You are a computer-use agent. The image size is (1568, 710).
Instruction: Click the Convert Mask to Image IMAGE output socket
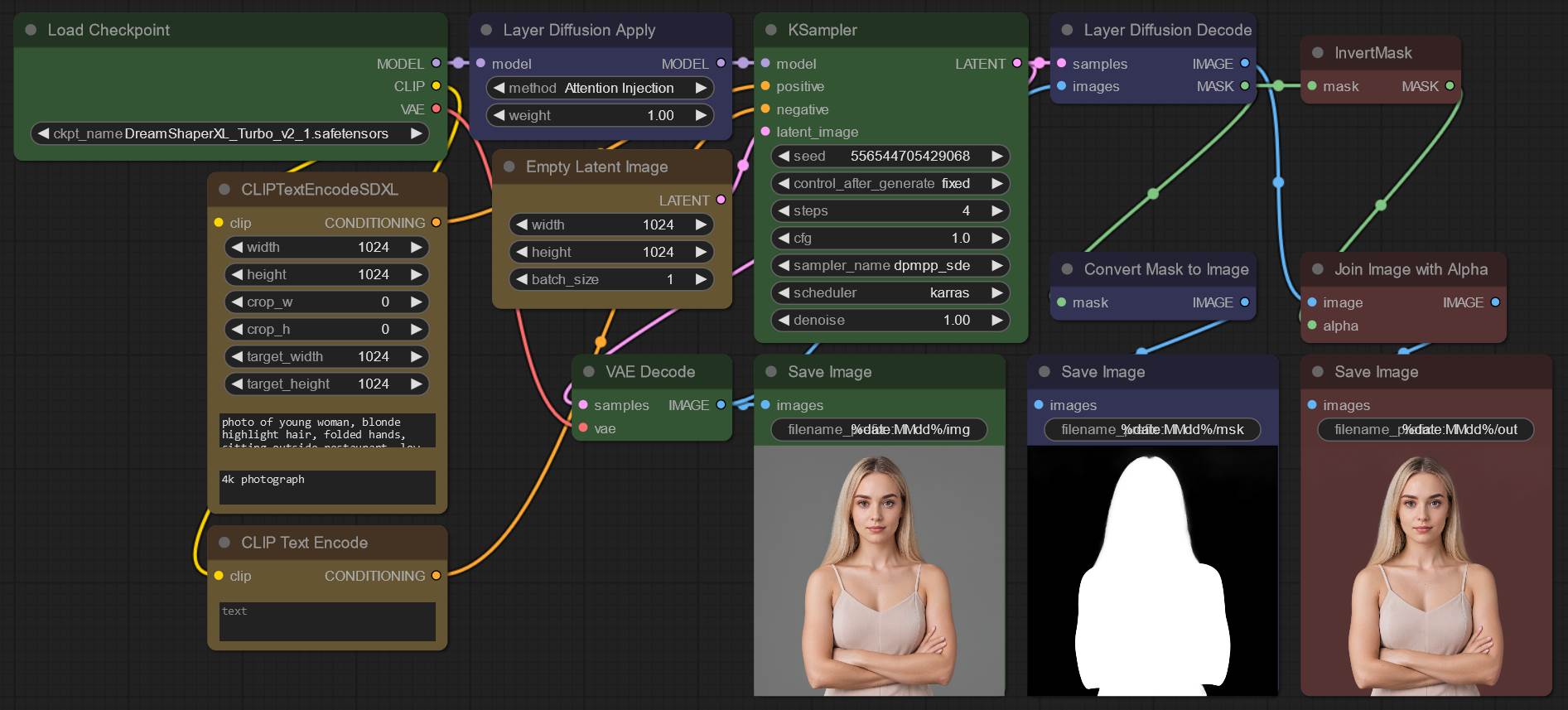tap(1245, 302)
